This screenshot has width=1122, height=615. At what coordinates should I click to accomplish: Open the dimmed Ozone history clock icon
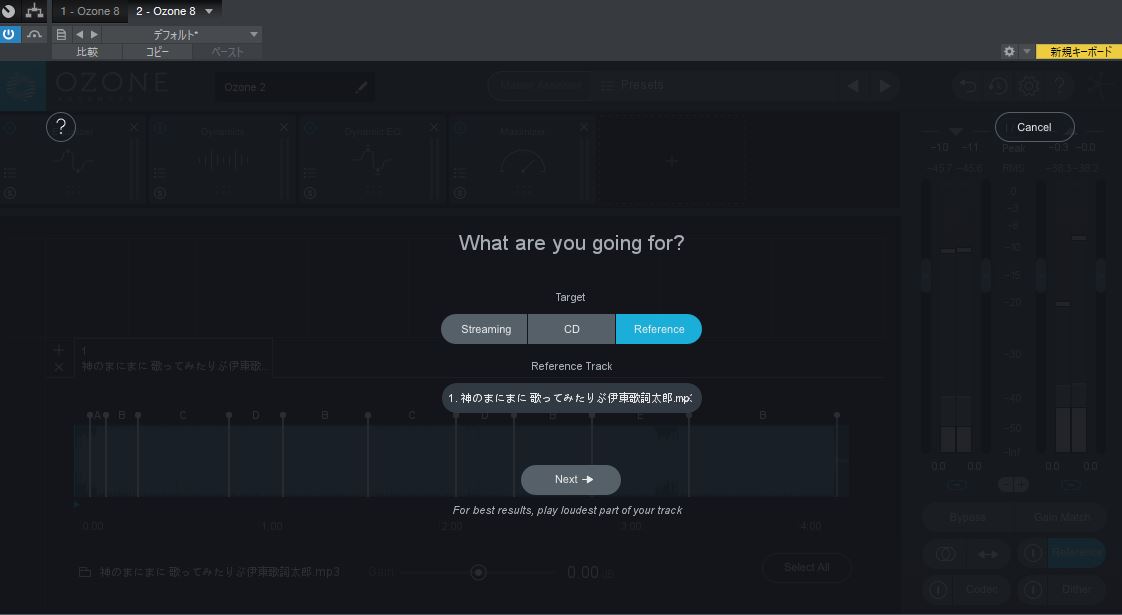pyautogui.click(x=998, y=86)
